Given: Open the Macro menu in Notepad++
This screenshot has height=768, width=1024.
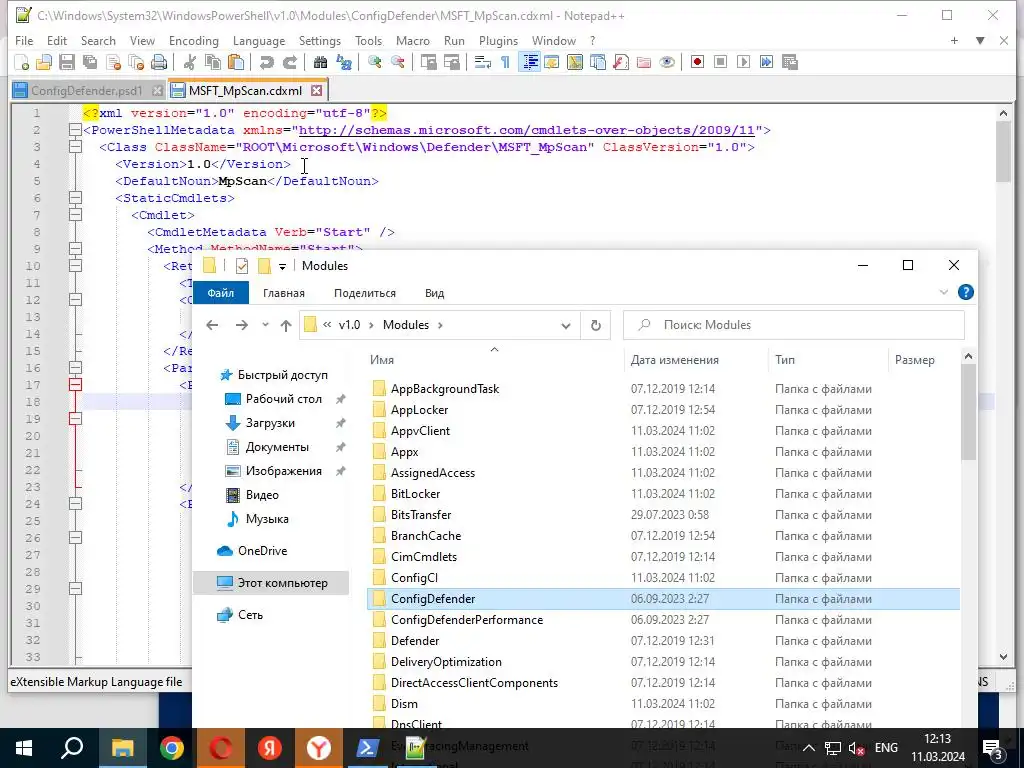Looking at the screenshot, I should click(413, 40).
